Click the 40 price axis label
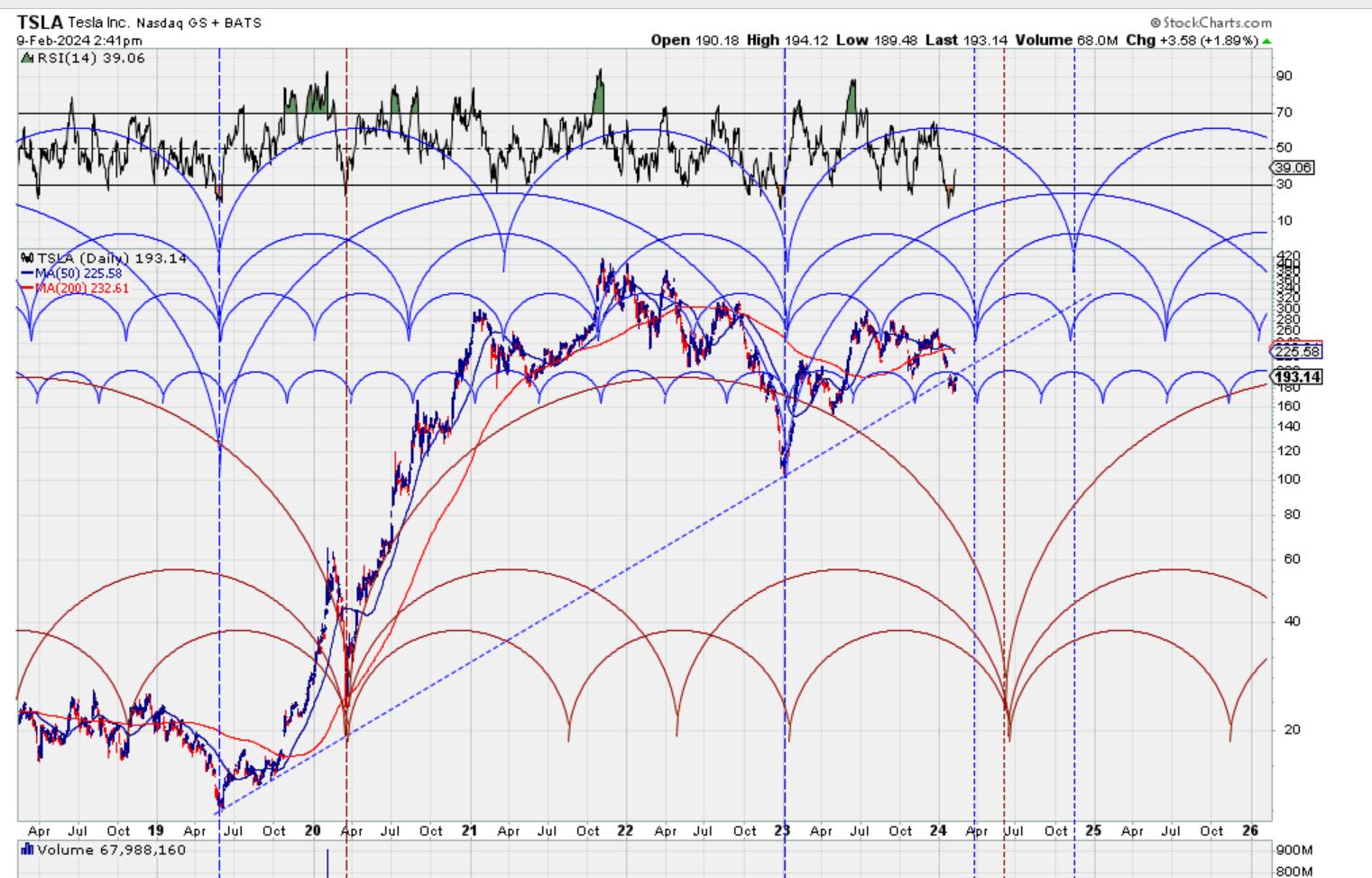This screenshot has width=1372, height=878. click(1292, 622)
